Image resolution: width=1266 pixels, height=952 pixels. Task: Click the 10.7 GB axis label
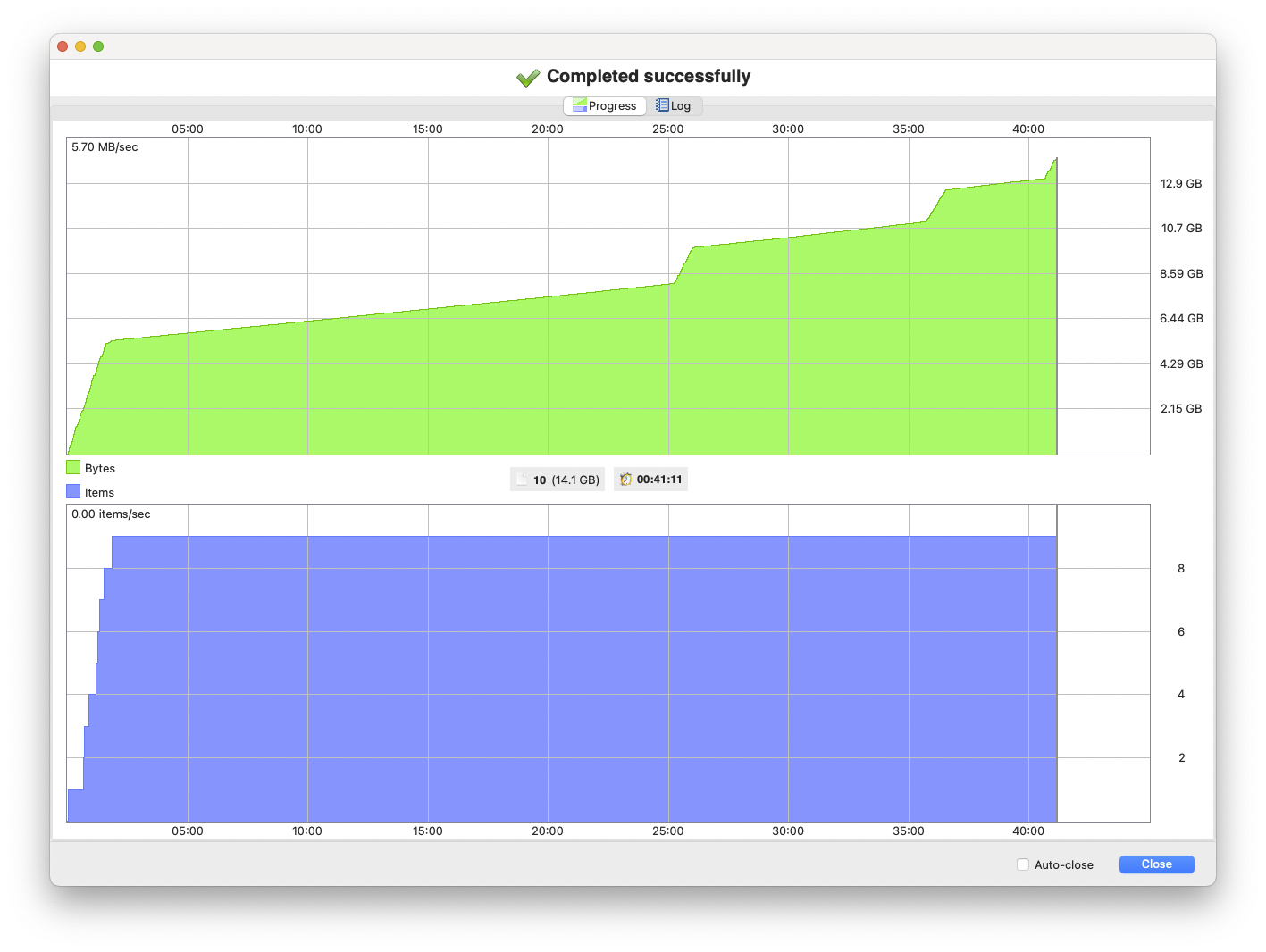click(1181, 229)
